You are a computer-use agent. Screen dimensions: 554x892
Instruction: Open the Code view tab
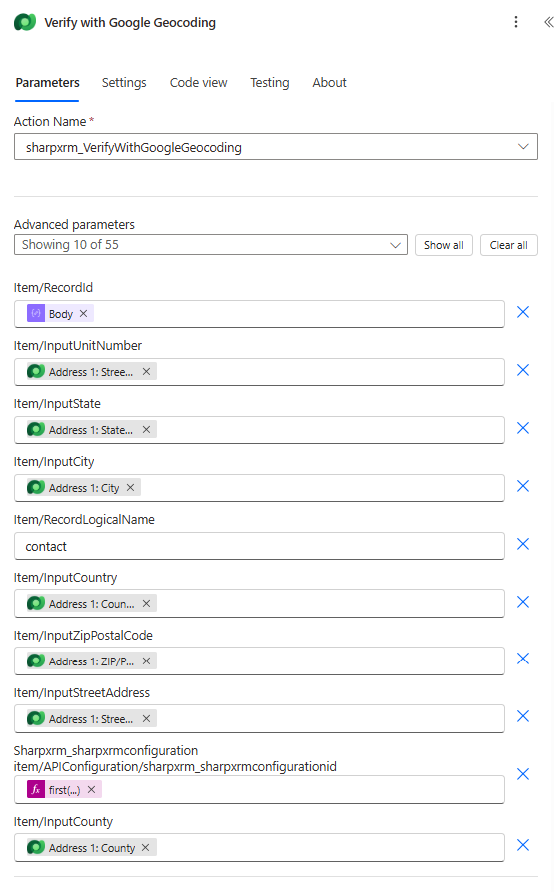pos(199,83)
